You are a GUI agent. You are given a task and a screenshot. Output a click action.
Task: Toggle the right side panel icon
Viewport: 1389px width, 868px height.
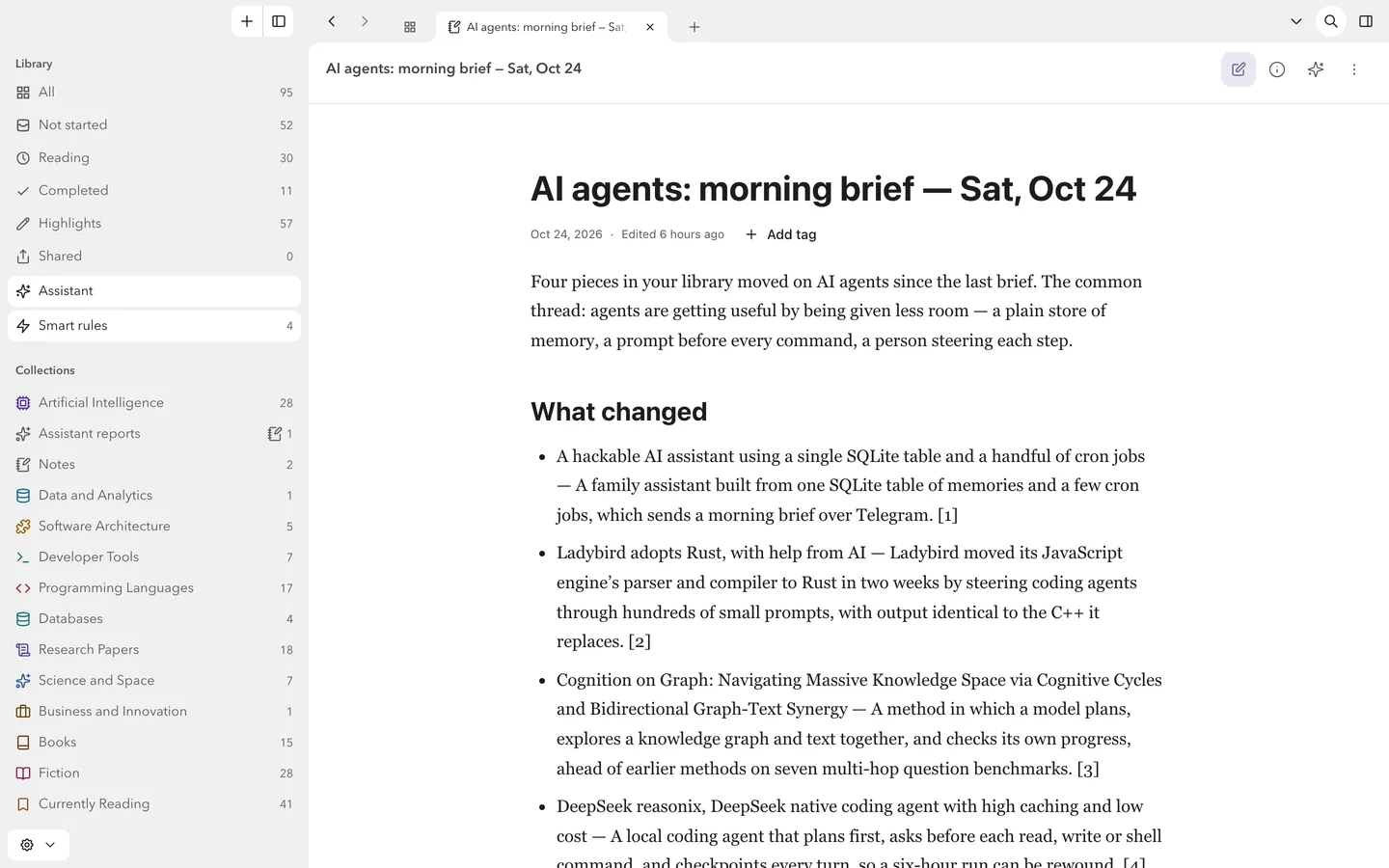[x=1366, y=21]
